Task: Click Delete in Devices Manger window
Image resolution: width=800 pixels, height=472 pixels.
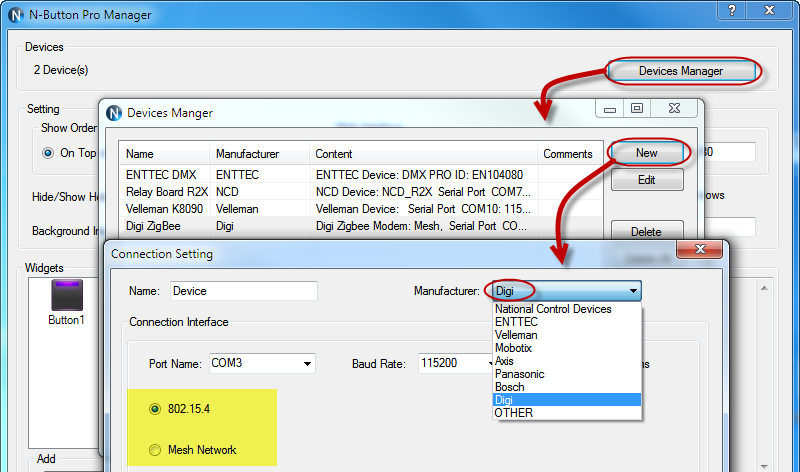Action: coord(647,231)
